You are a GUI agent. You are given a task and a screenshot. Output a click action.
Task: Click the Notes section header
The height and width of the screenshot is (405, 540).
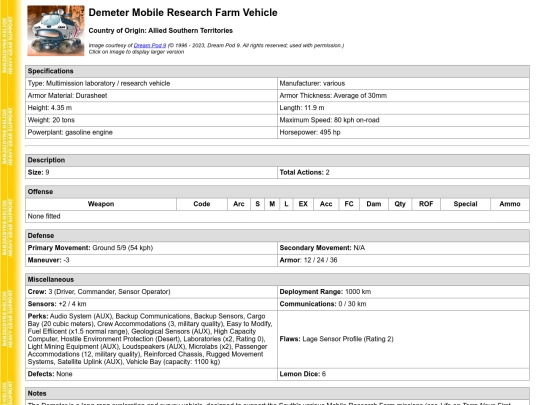tap(277, 394)
